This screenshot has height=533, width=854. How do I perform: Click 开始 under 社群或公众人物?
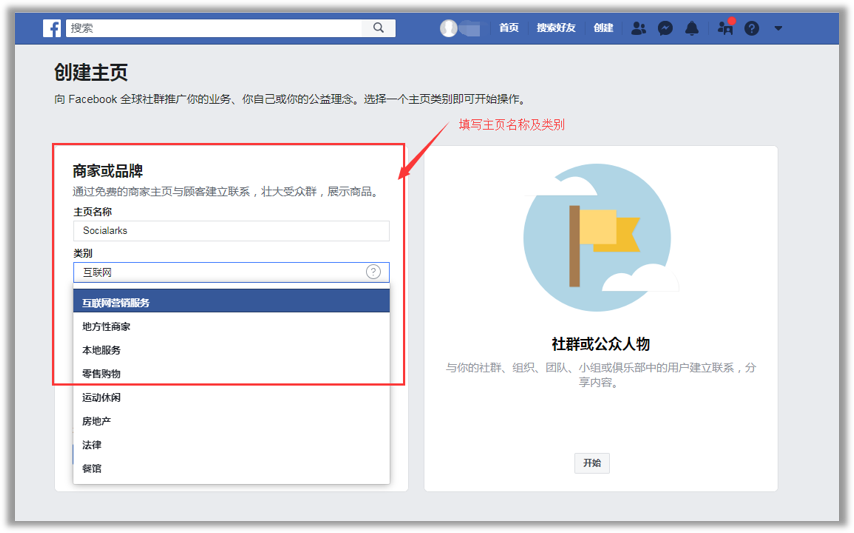pyautogui.click(x=592, y=463)
